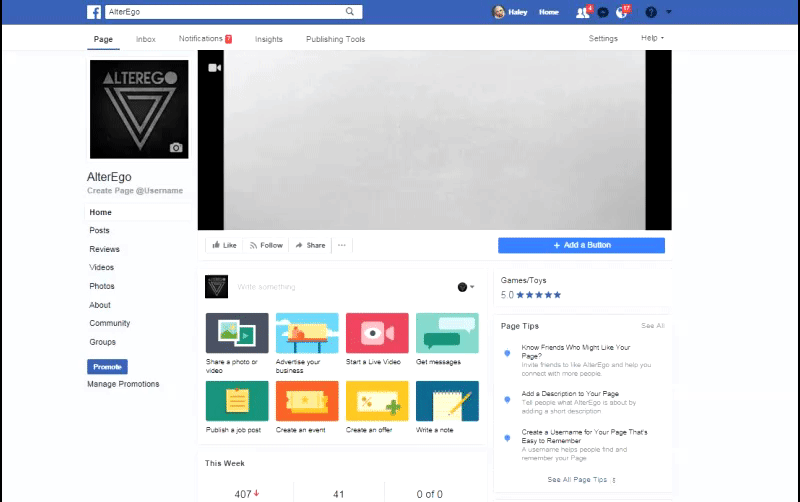Click Create an event tile
The width and height of the screenshot is (800, 502).
click(x=307, y=407)
